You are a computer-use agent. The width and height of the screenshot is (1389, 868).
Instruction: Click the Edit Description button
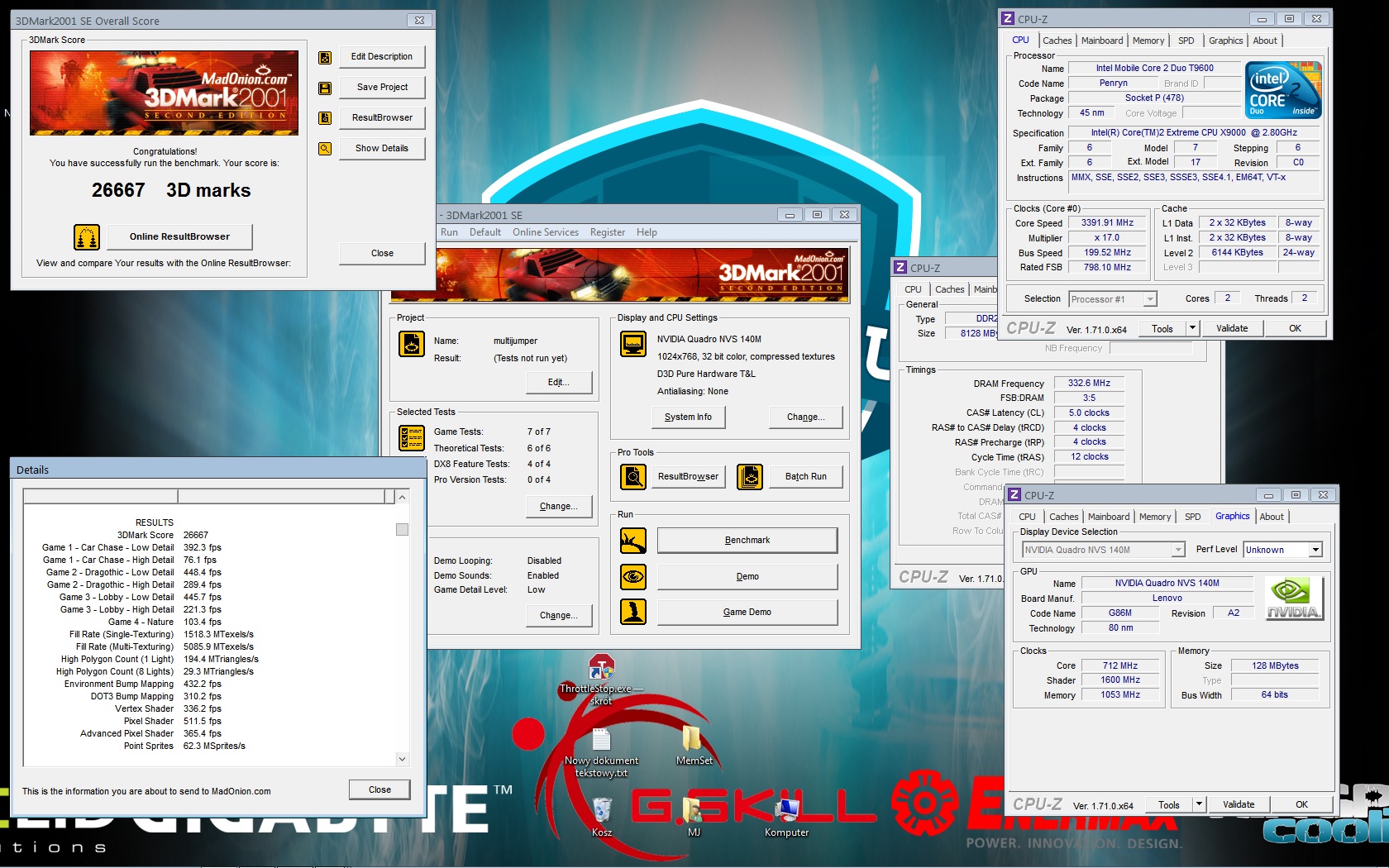(382, 57)
